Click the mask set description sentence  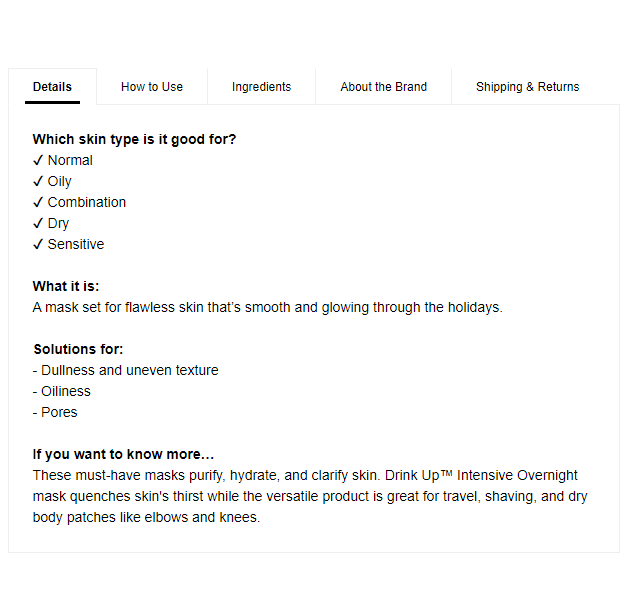click(x=267, y=307)
